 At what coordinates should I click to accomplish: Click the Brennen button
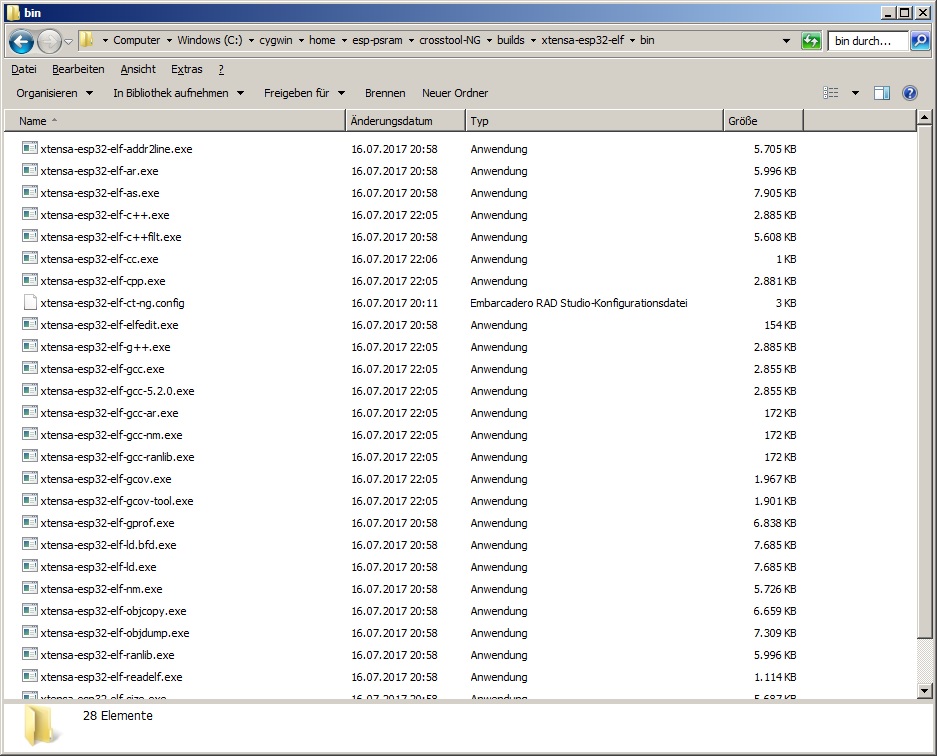tap(385, 93)
